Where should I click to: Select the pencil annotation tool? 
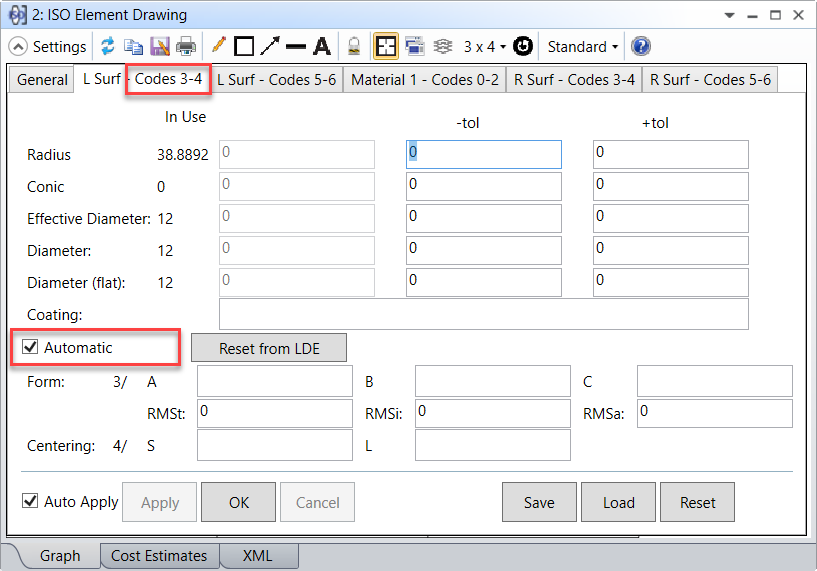pyautogui.click(x=219, y=46)
